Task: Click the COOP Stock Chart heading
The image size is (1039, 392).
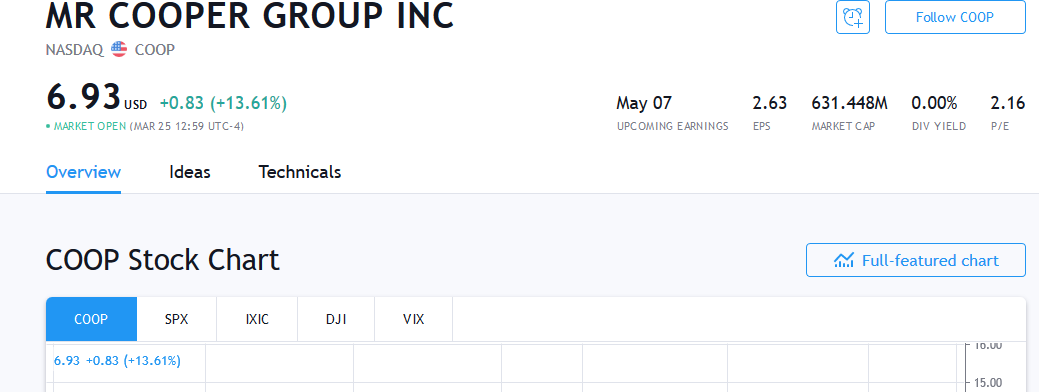Action: click(162, 260)
